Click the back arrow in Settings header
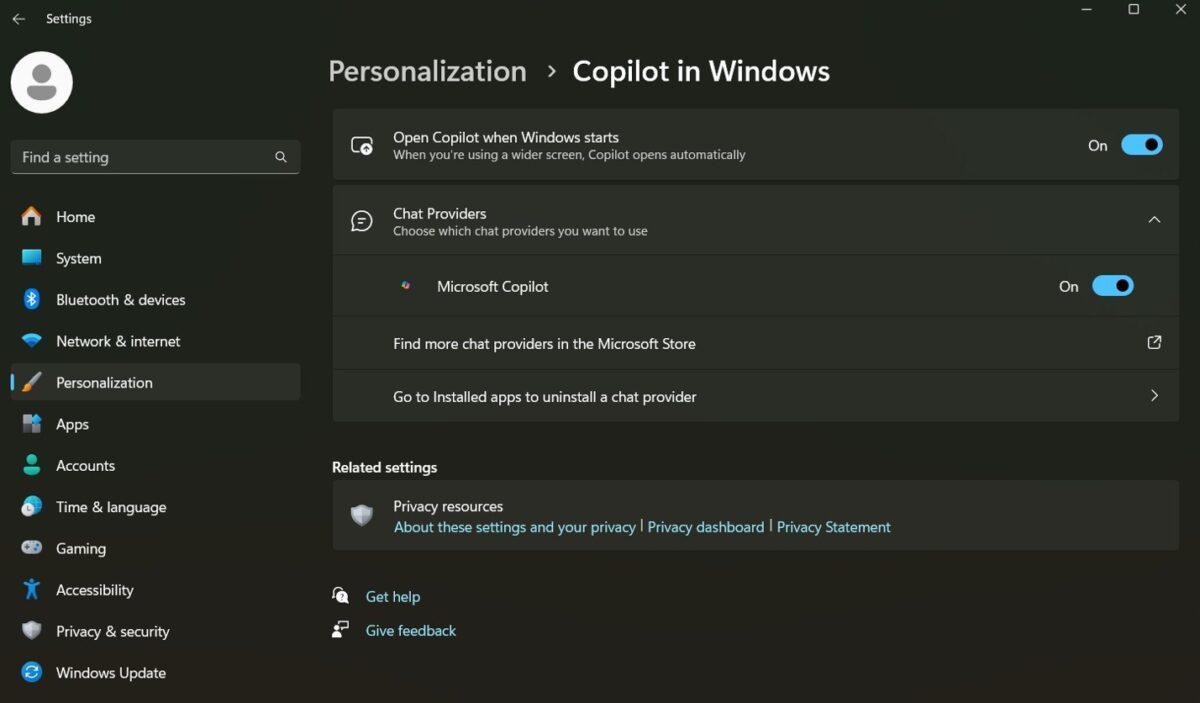Screen dimensions: 1200x703 click(18, 19)
